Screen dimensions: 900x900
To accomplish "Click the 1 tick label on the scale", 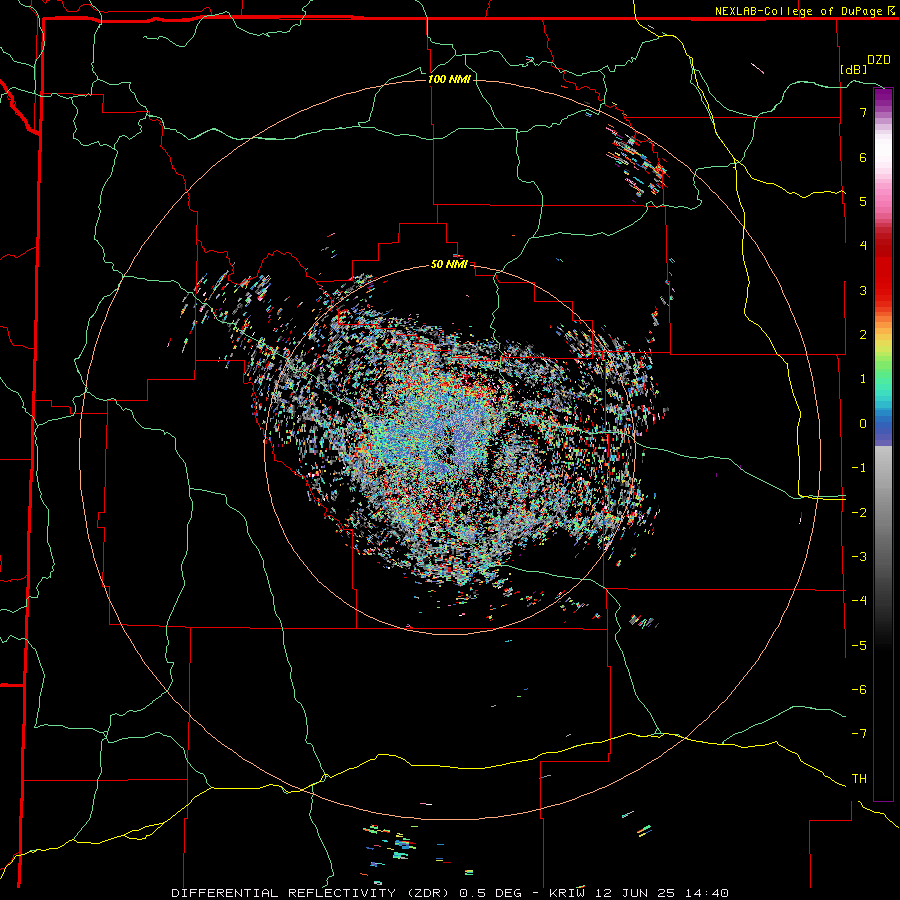I will coord(863,379).
